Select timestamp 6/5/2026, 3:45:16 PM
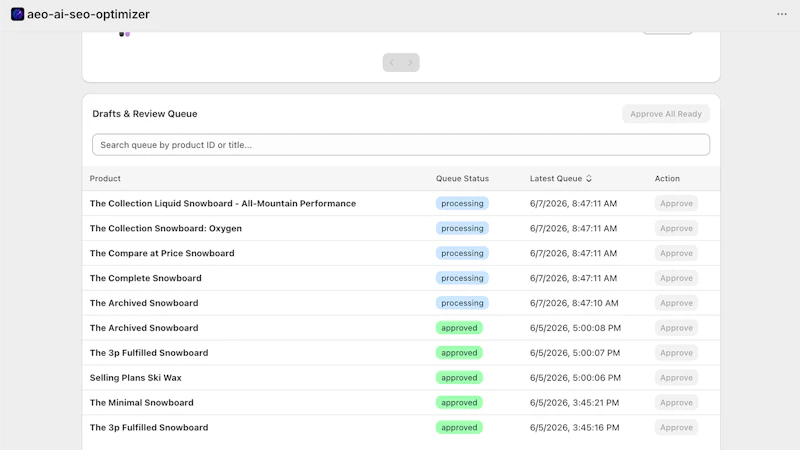The image size is (800, 450). tap(574, 428)
